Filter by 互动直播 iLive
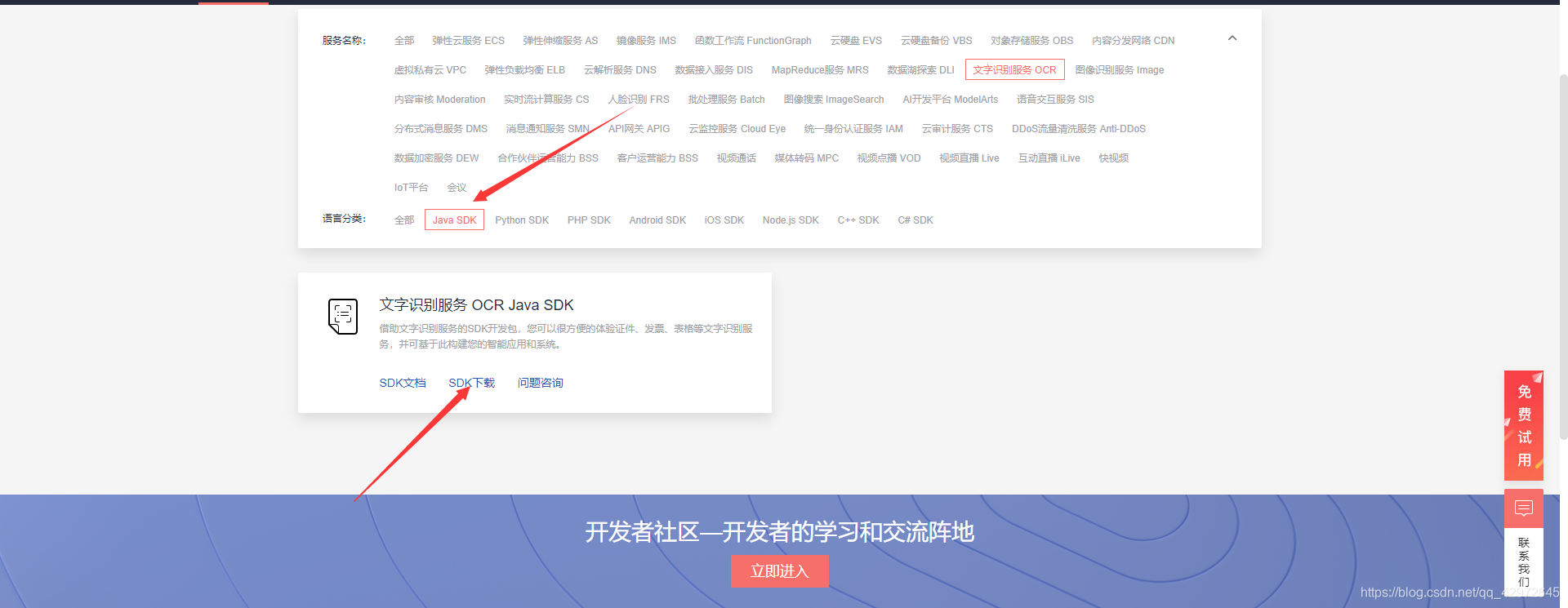1568x608 pixels. 1049,158
